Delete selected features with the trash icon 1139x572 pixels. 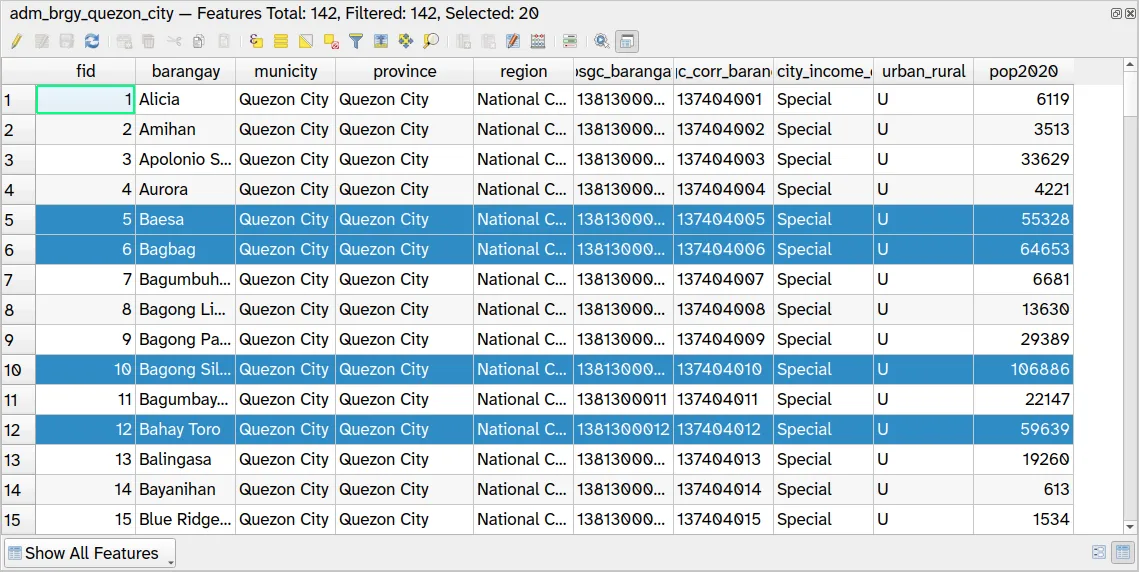(148, 41)
